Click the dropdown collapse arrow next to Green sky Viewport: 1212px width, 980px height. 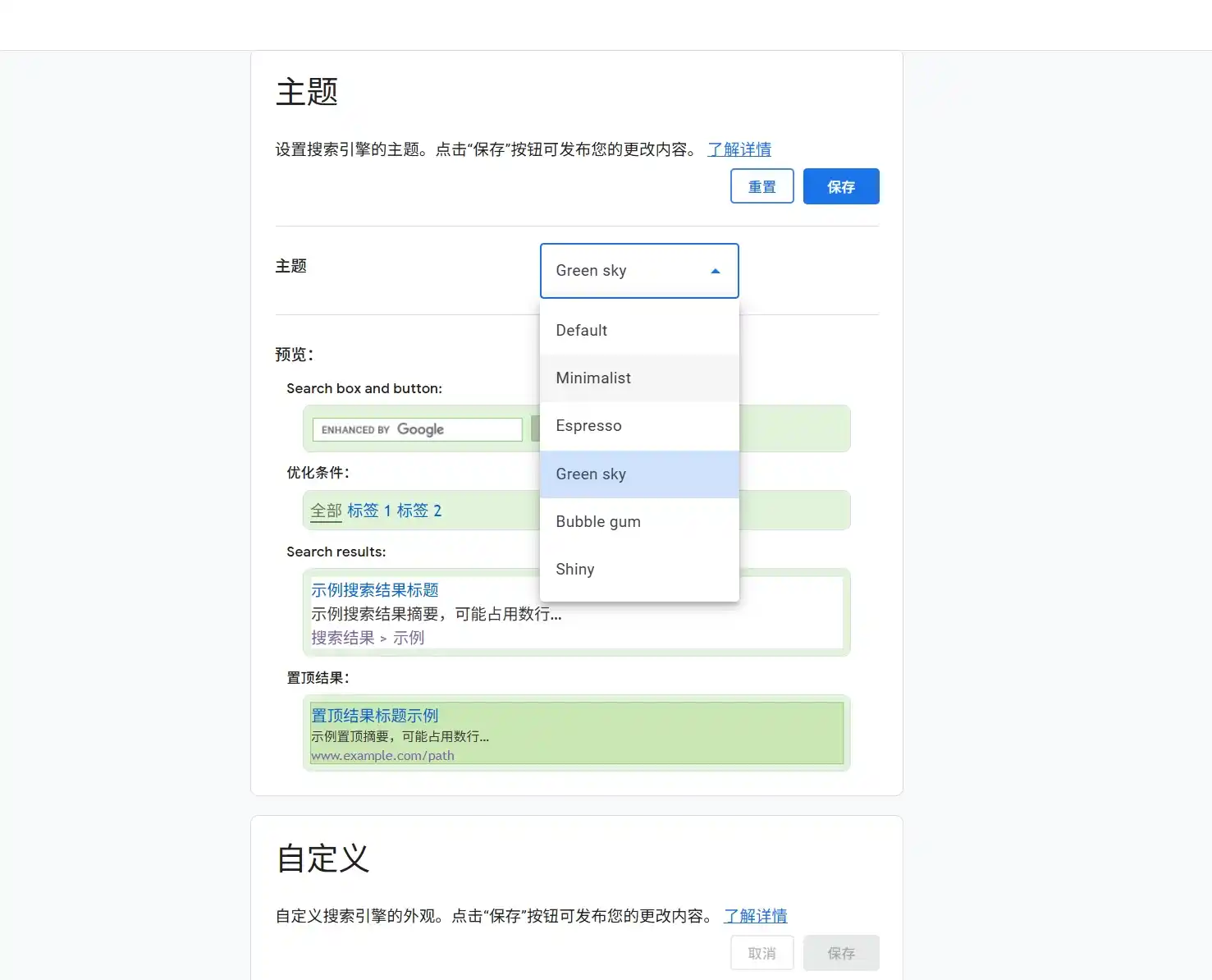pyautogui.click(x=715, y=270)
